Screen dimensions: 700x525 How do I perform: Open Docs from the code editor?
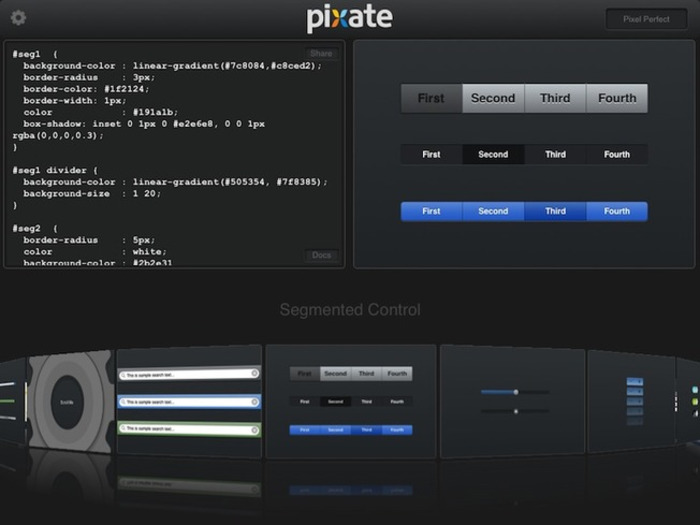(321, 255)
